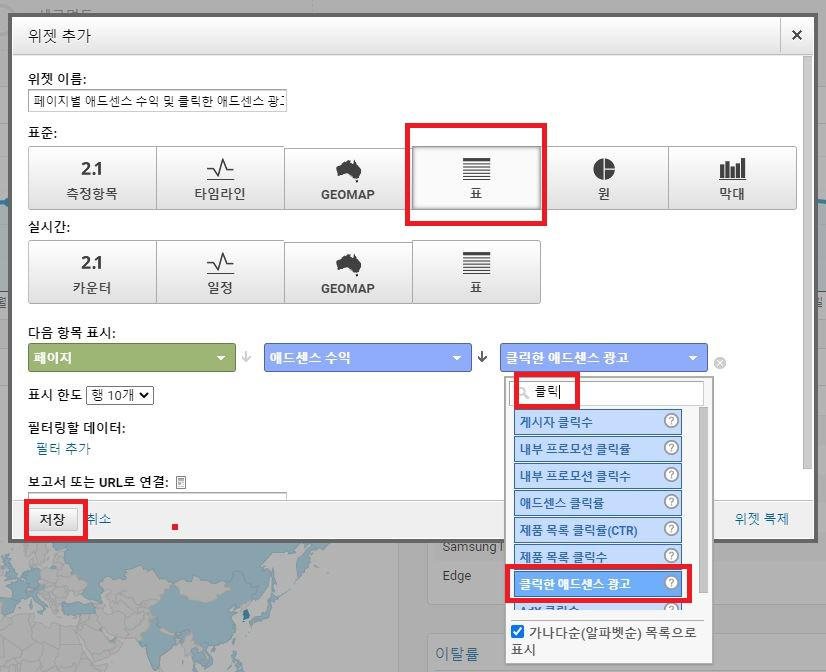
Task: Choose 게시자 클릭수 from the metric list
Action: [x=595, y=421]
